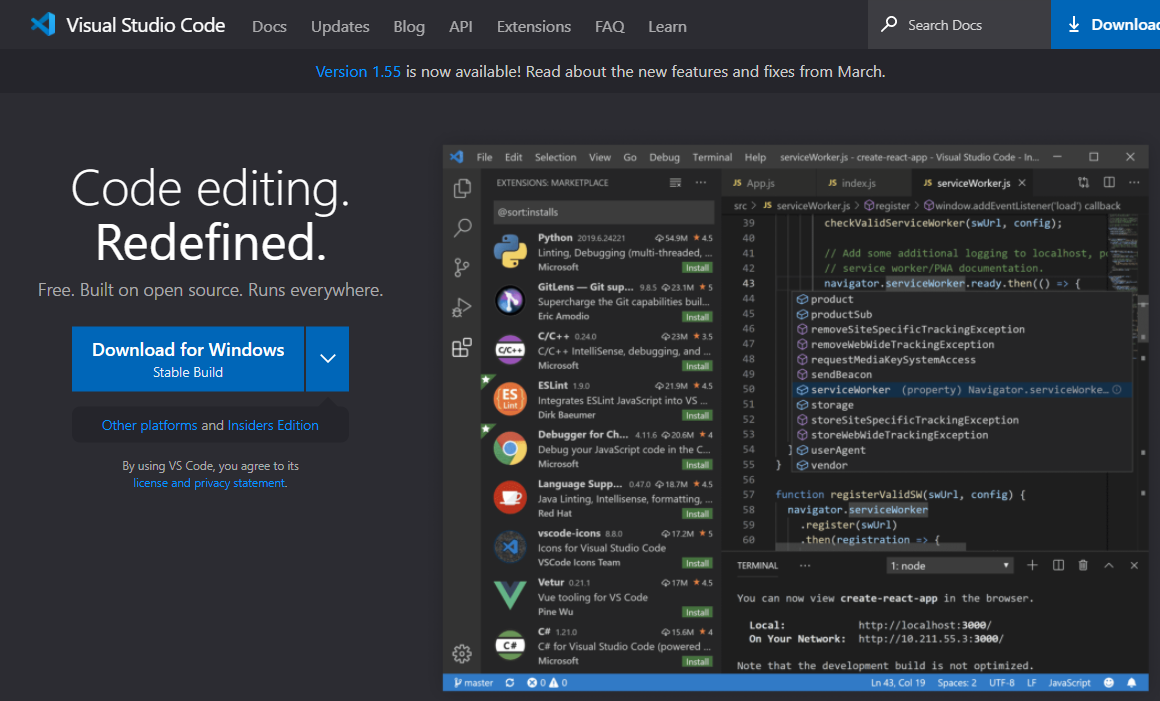Click the split editor icon
This screenshot has height=701, width=1160.
point(1109,182)
